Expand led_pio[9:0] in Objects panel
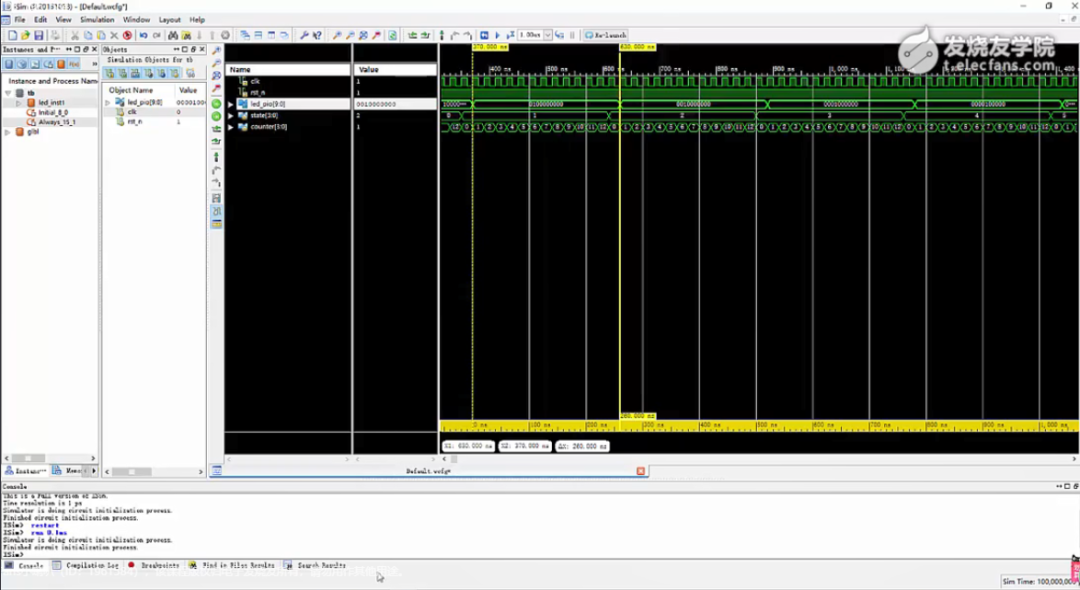This screenshot has height=590, width=1080. tap(108, 103)
